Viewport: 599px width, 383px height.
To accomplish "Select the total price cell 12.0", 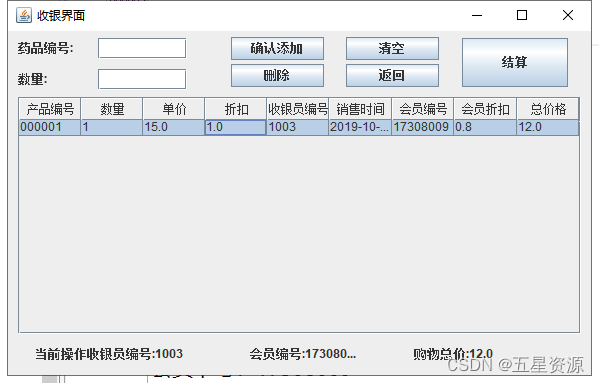I will tap(548, 127).
